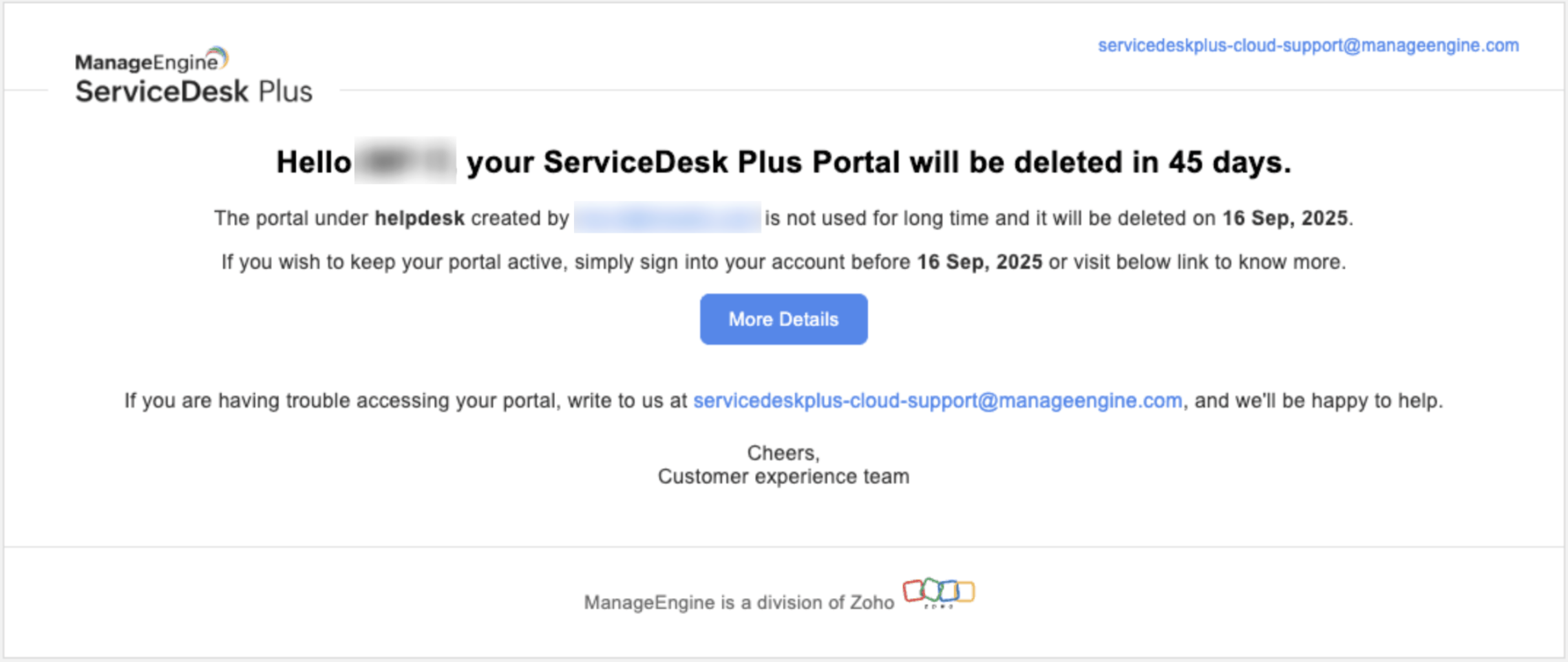Open support email link in trouble paragraph

point(937,401)
